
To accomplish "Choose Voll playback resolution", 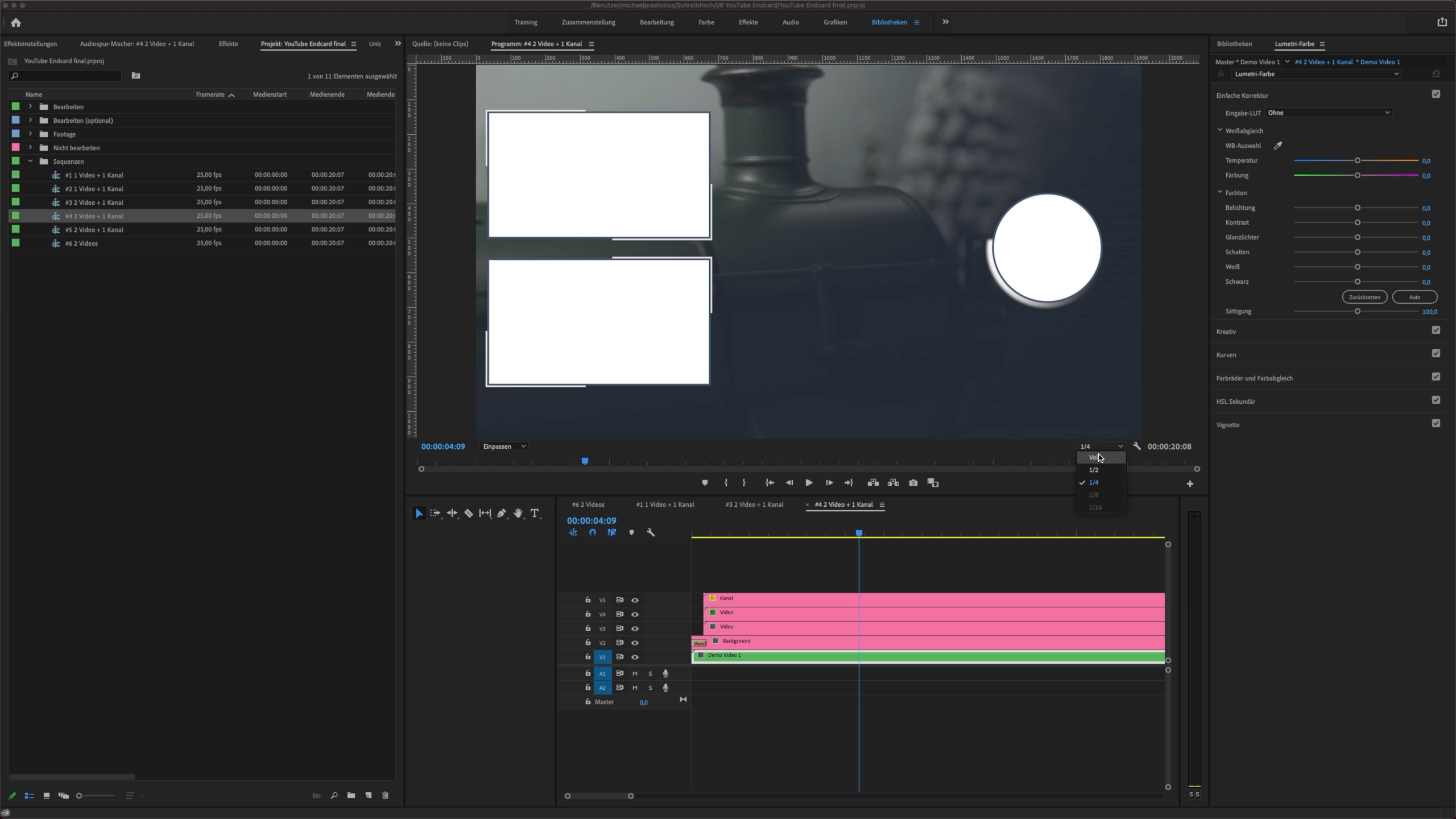I will (x=1101, y=457).
